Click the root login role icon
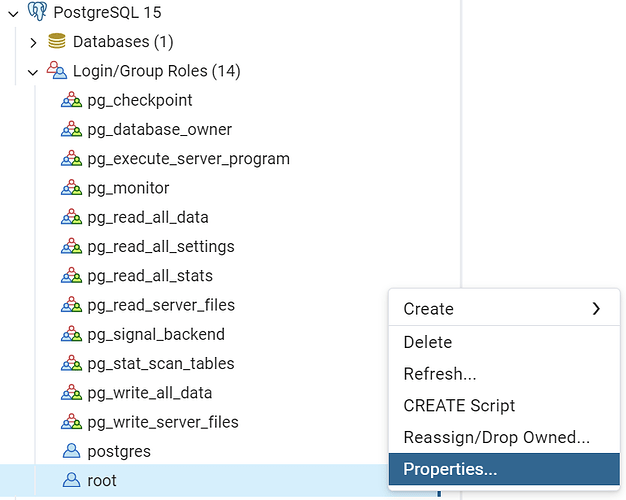This screenshot has width=626, height=500. click(71, 480)
